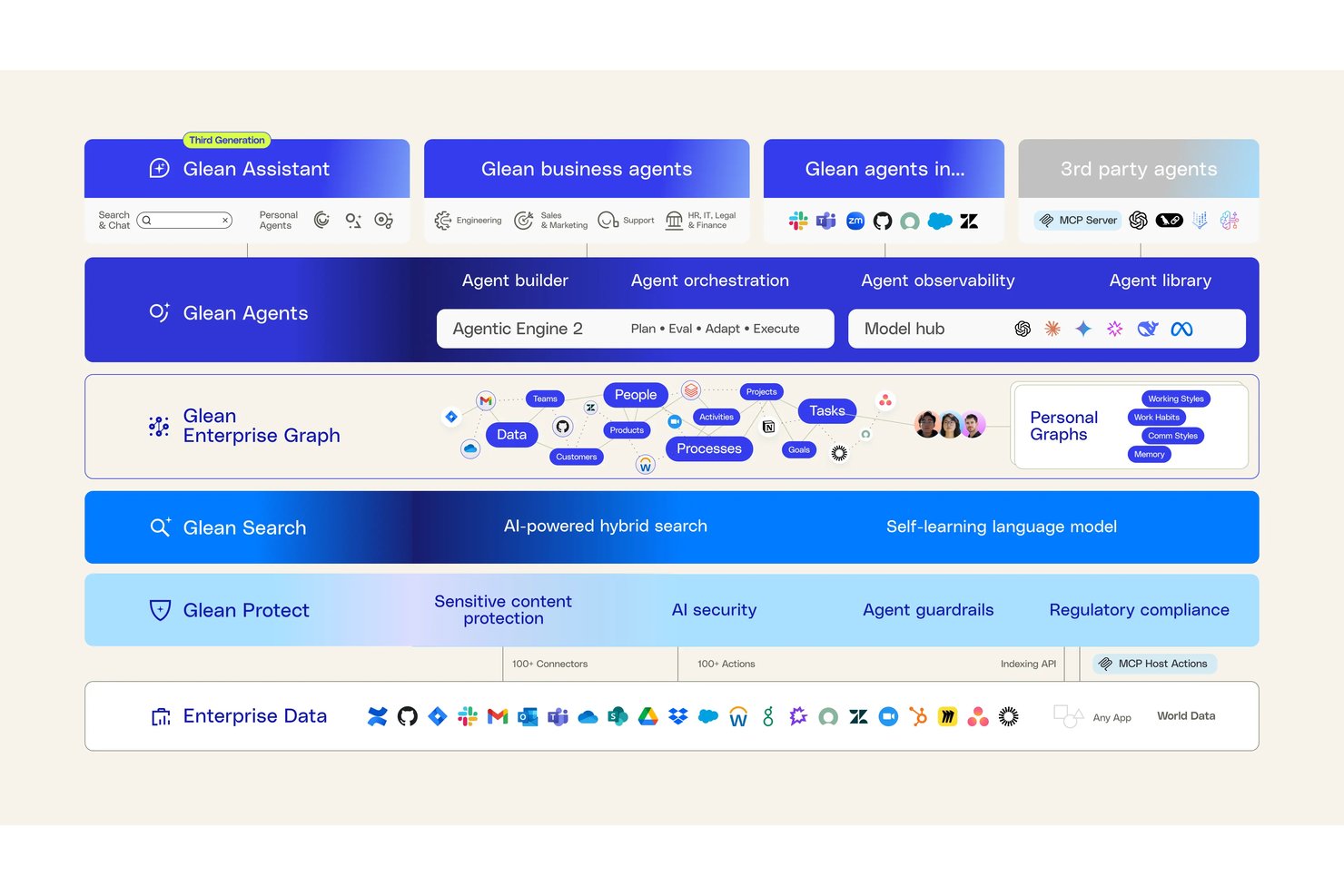1344x896 pixels.
Task: Click the Processes node
Action: [709, 448]
